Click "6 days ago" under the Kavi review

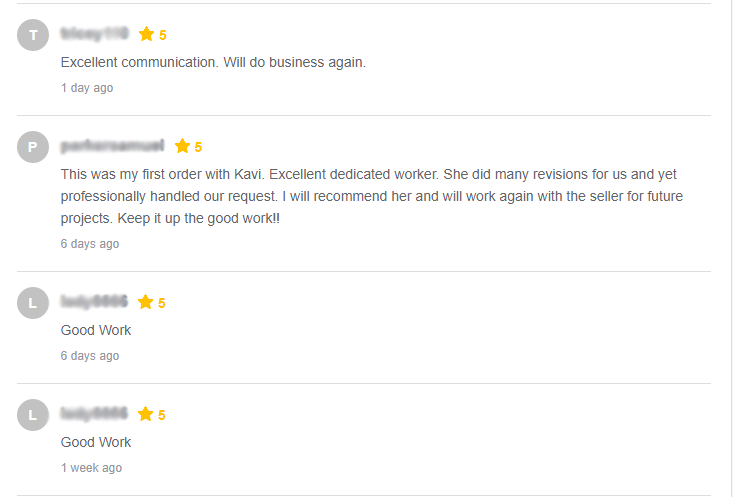pos(90,244)
